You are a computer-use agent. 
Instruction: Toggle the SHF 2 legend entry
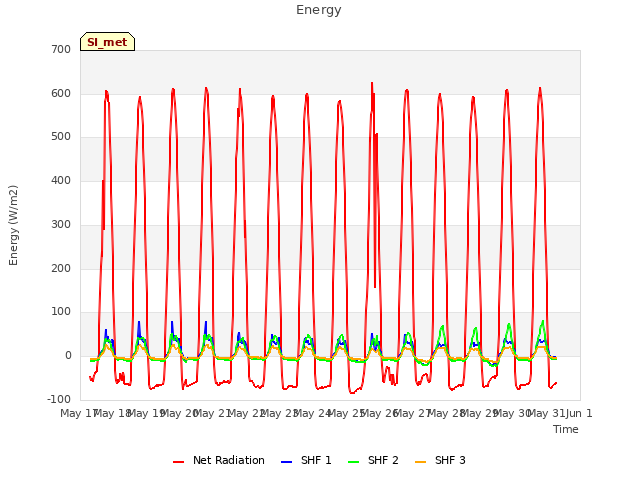373,460
